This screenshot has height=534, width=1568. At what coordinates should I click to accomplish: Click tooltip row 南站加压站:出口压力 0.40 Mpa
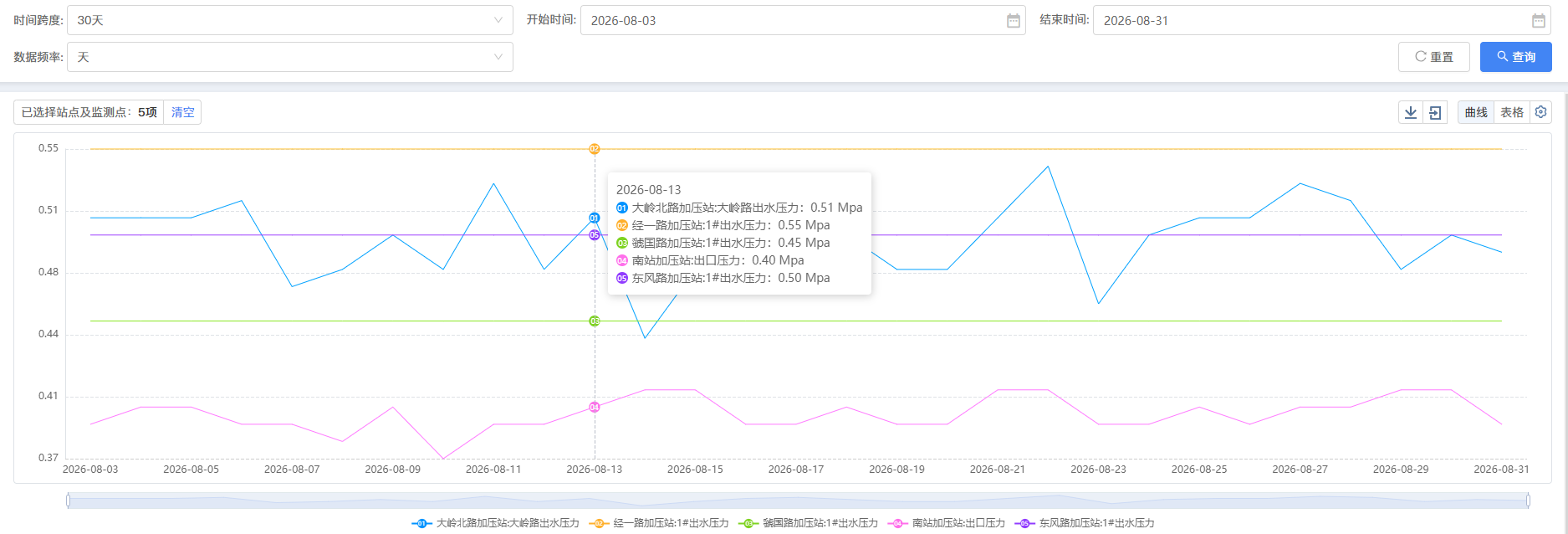(x=710, y=260)
